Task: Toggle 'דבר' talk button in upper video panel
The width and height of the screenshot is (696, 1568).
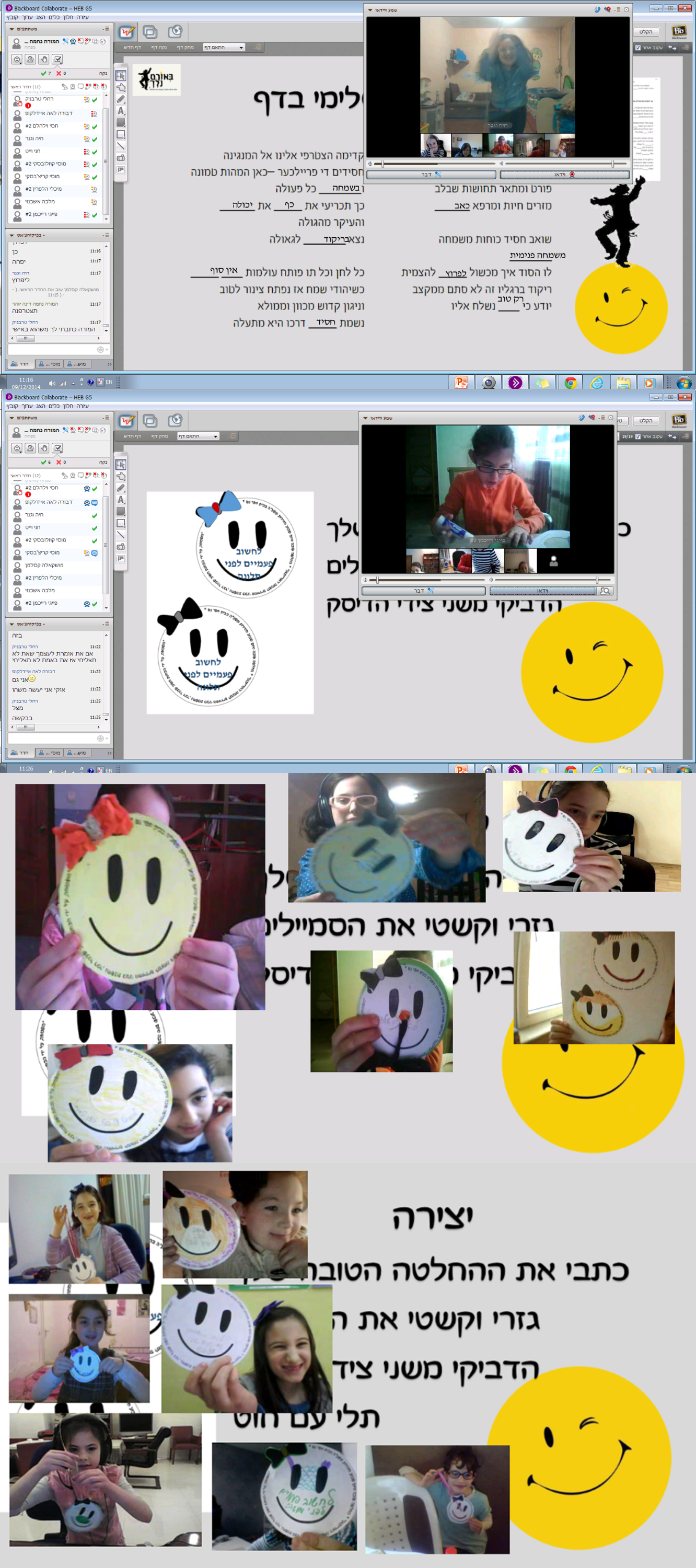Action: (x=432, y=175)
